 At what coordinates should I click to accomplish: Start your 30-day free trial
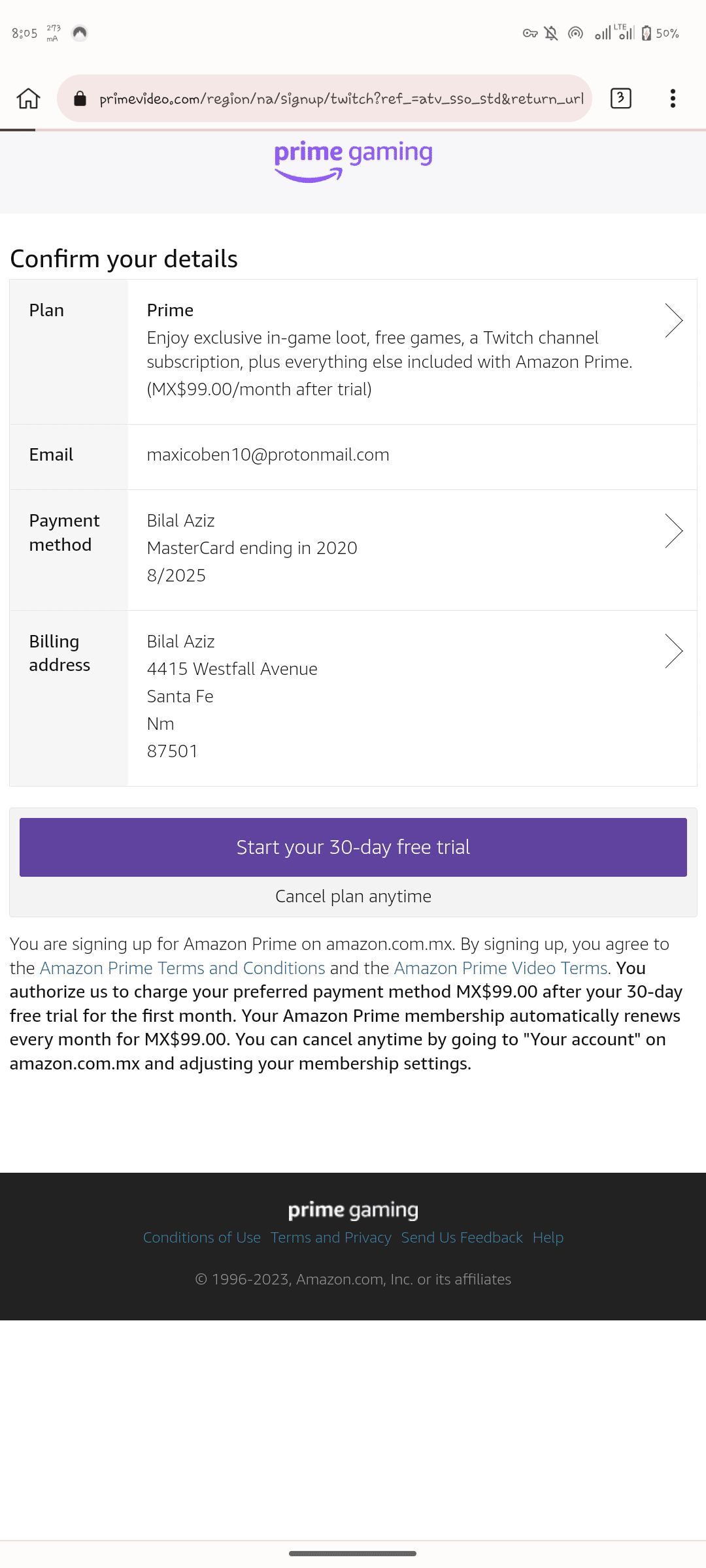click(353, 847)
